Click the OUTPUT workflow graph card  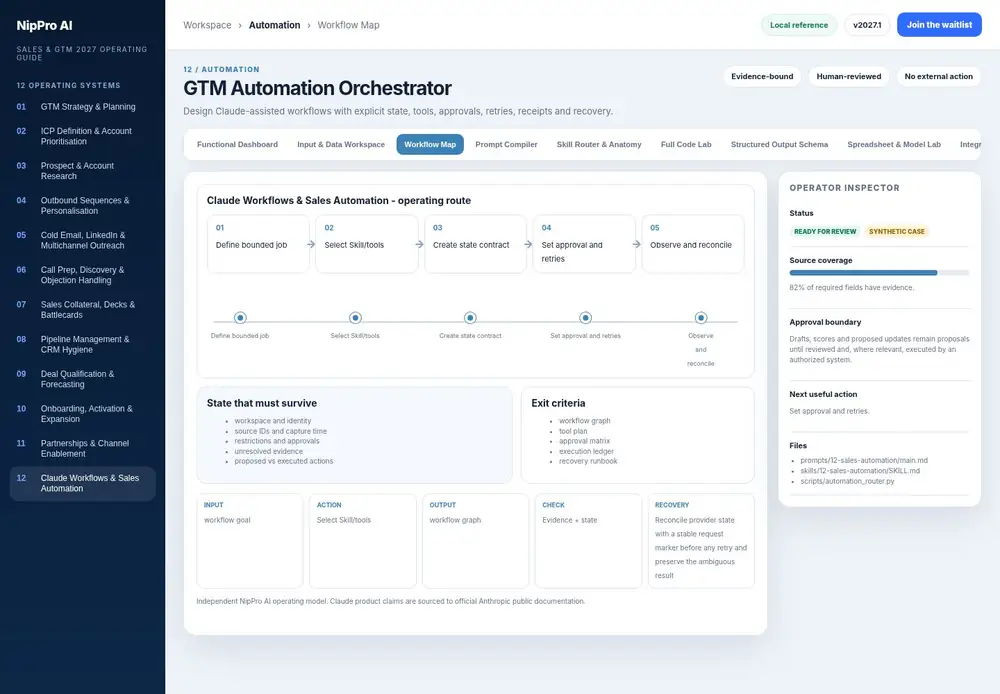point(475,540)
